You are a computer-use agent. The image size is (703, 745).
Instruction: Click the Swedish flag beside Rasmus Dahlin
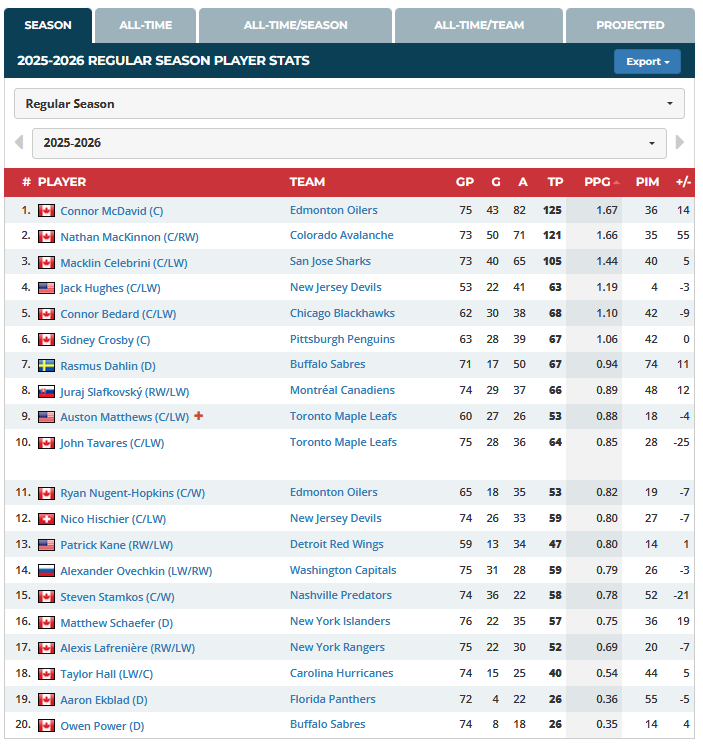46,366
